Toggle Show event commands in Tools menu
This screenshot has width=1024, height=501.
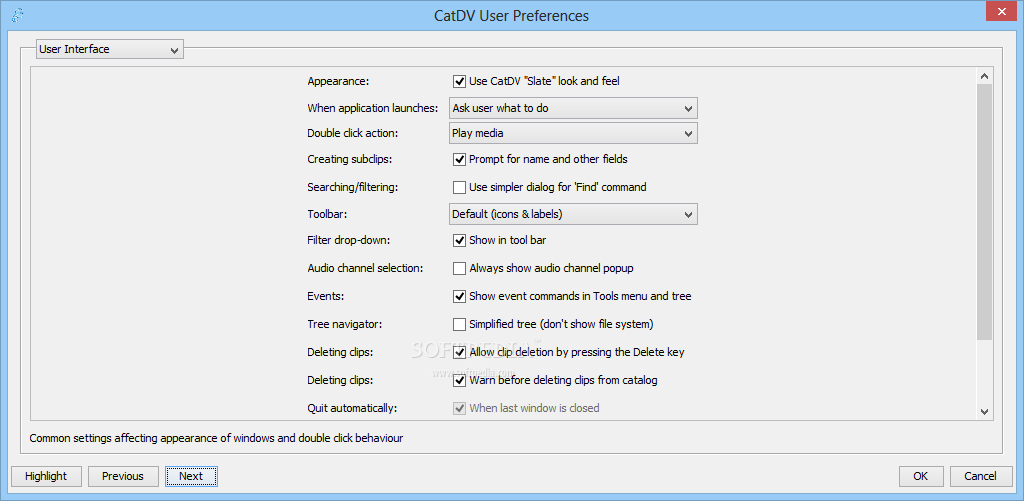[x=458, y=297]
